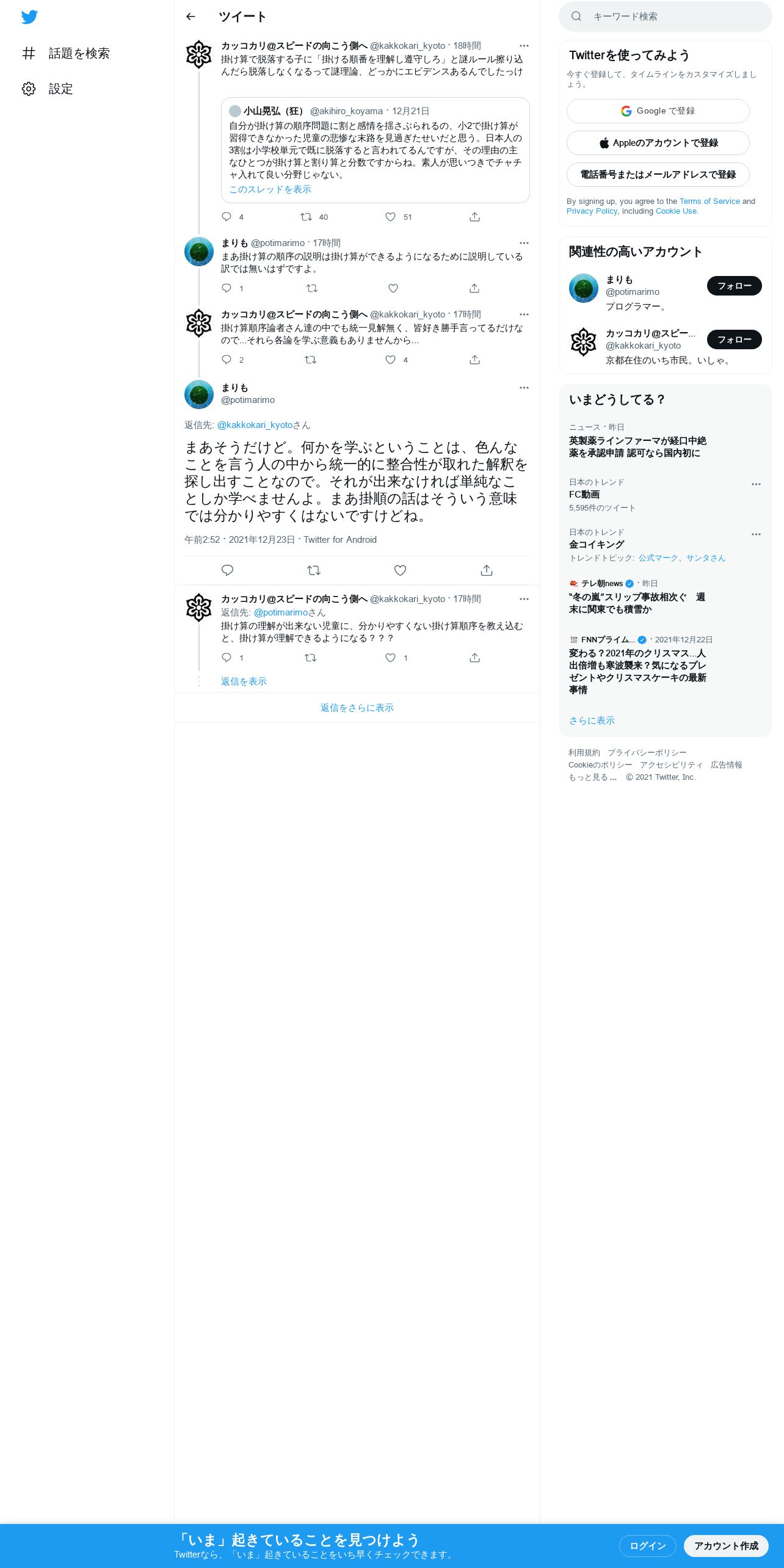Image resolution: width=784 pixels, height=1568 pixels.
Task: Show more replies with 返信をさらに表示
Action: tap(357, 708)
